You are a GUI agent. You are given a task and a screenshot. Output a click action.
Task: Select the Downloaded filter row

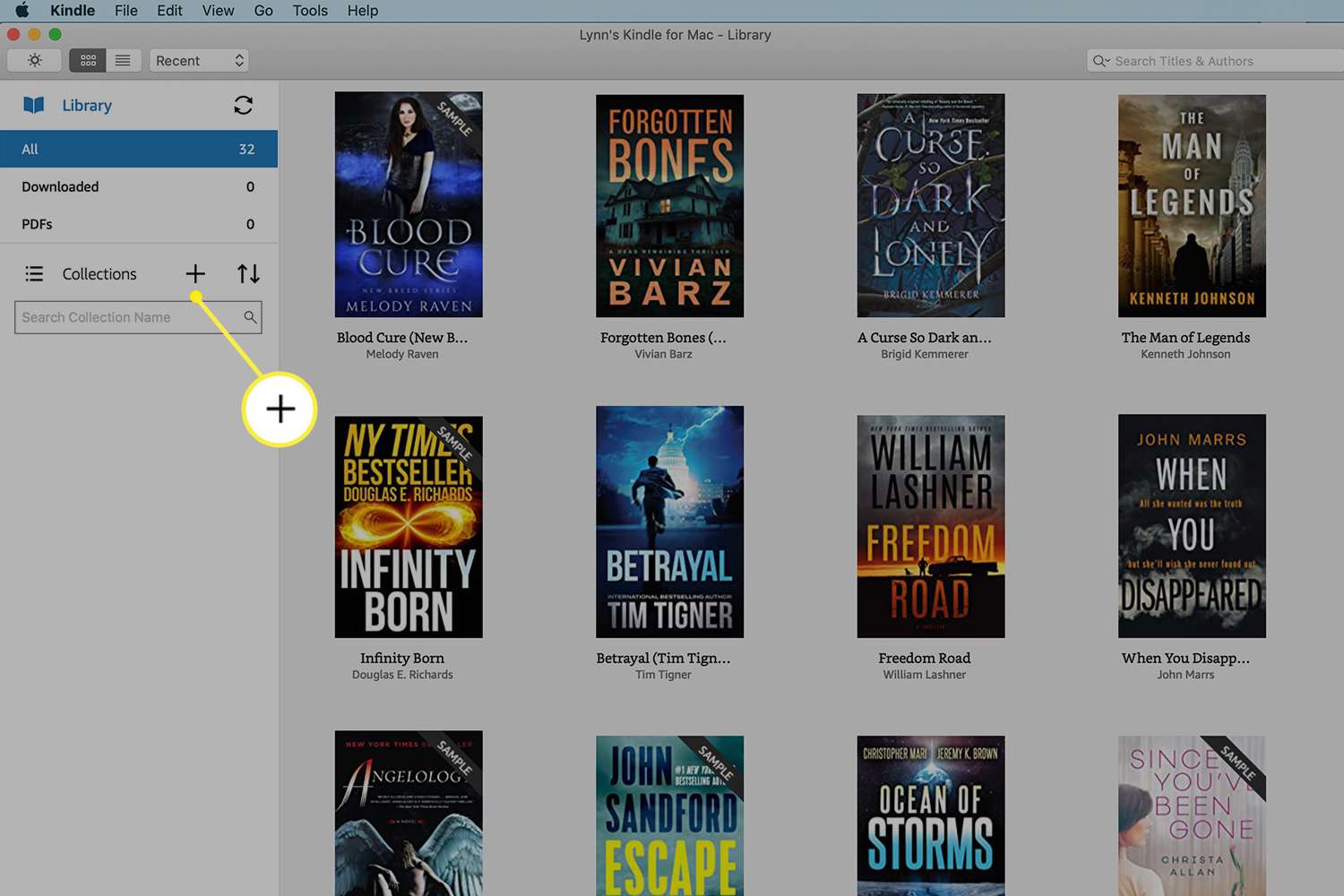point(139,186)
